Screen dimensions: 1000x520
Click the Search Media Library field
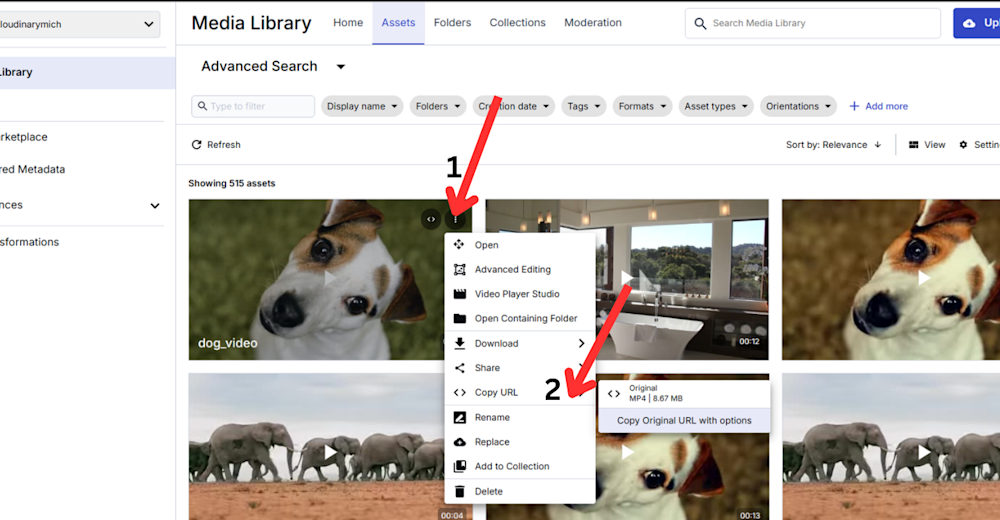coord(812,23)
